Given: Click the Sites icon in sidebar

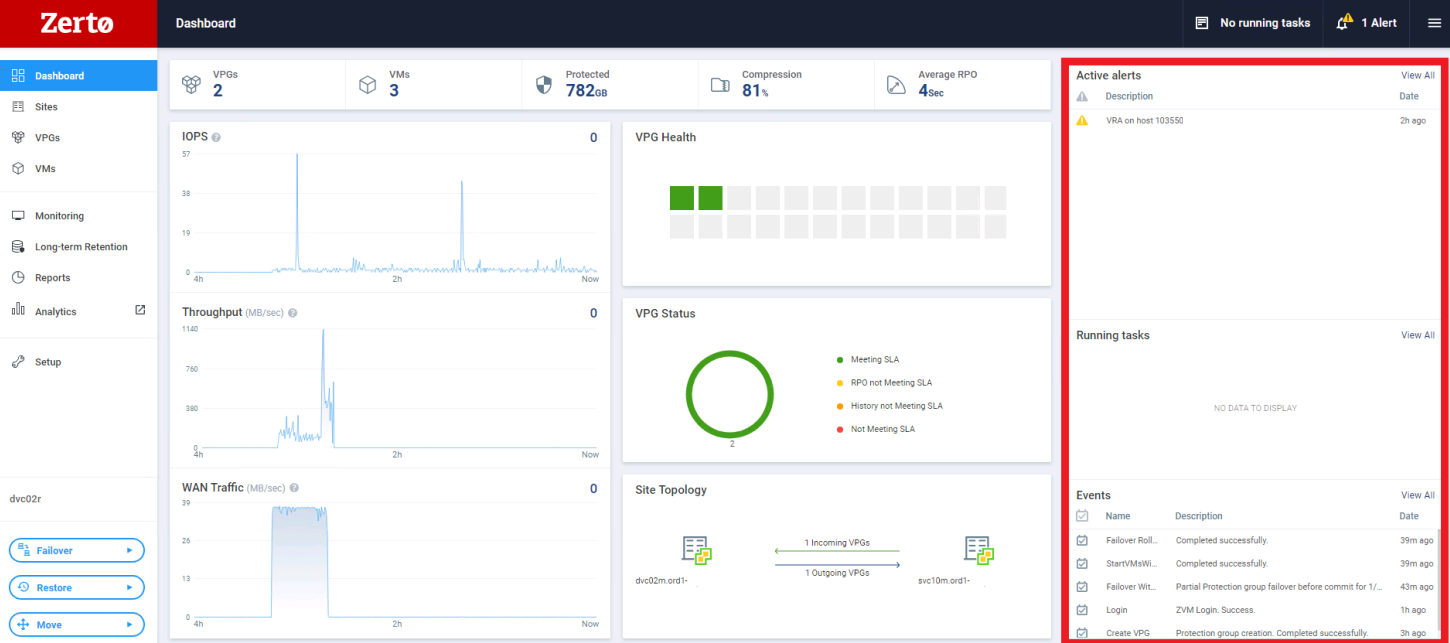Looking at the screenshot, I should coord(18,106).
